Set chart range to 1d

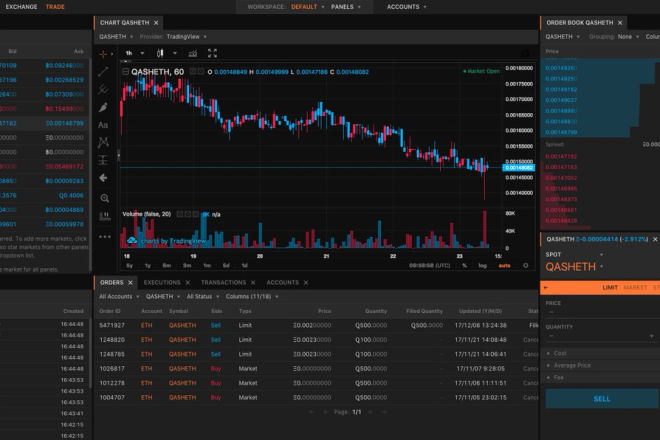tap(245, 266)
